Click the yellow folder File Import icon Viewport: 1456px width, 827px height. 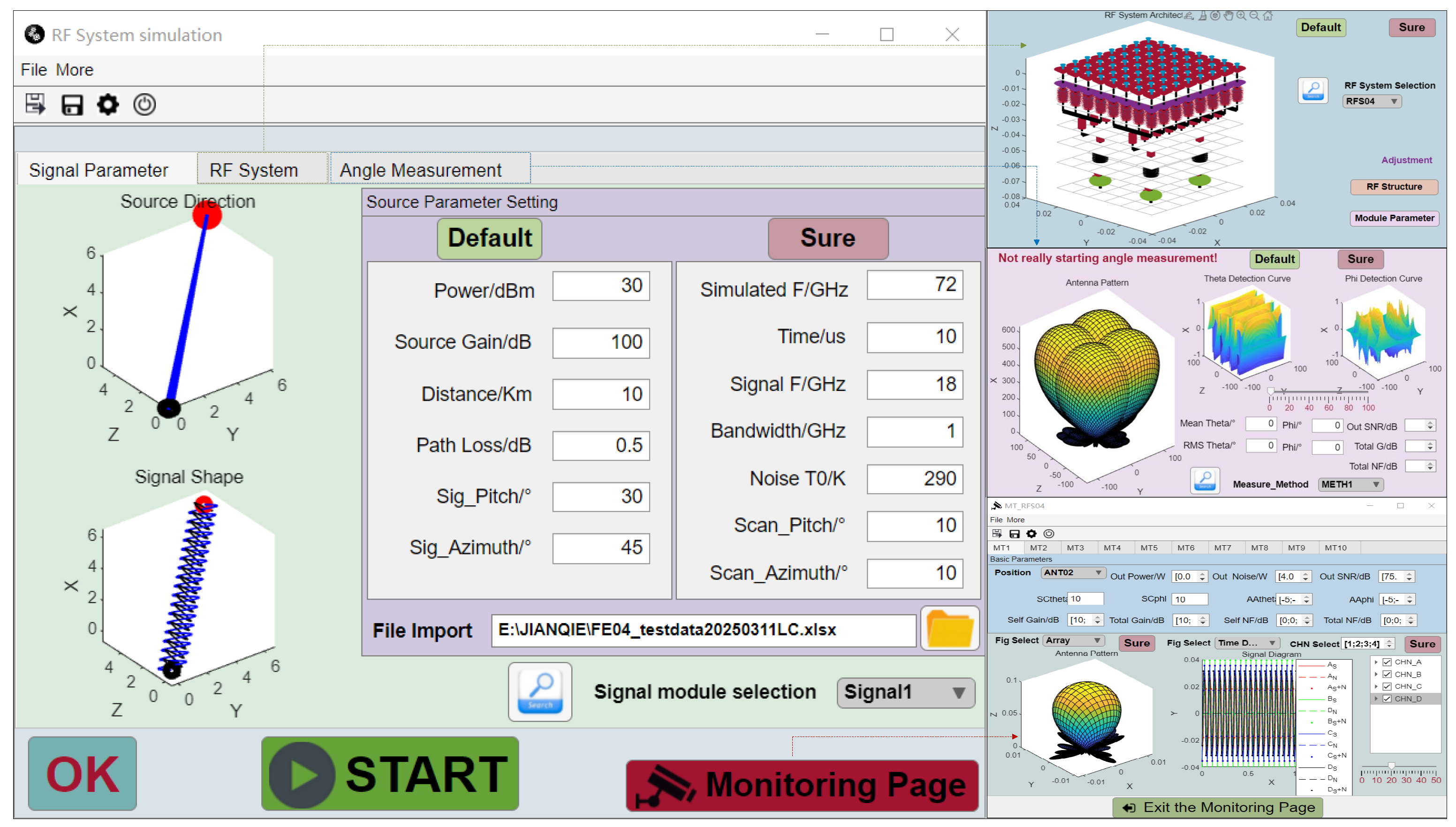pyautogui.click(x=950, y=628)
